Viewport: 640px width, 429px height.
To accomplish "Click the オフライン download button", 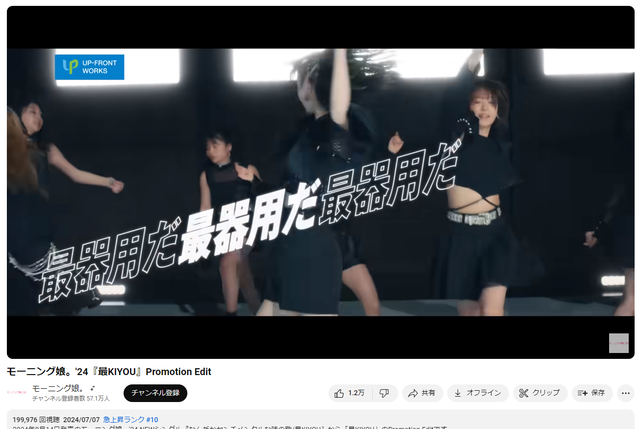I will (478, 393).
